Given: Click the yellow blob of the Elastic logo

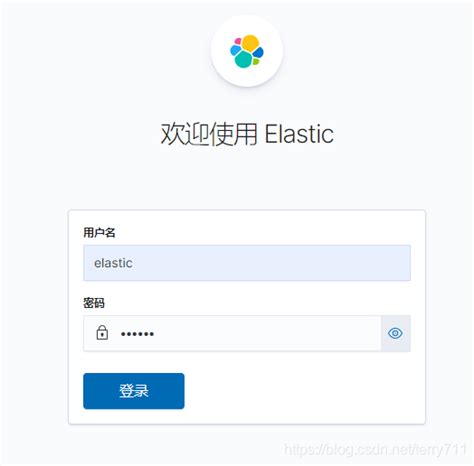Looking at the screenshot, I should [x=250, y=43].
